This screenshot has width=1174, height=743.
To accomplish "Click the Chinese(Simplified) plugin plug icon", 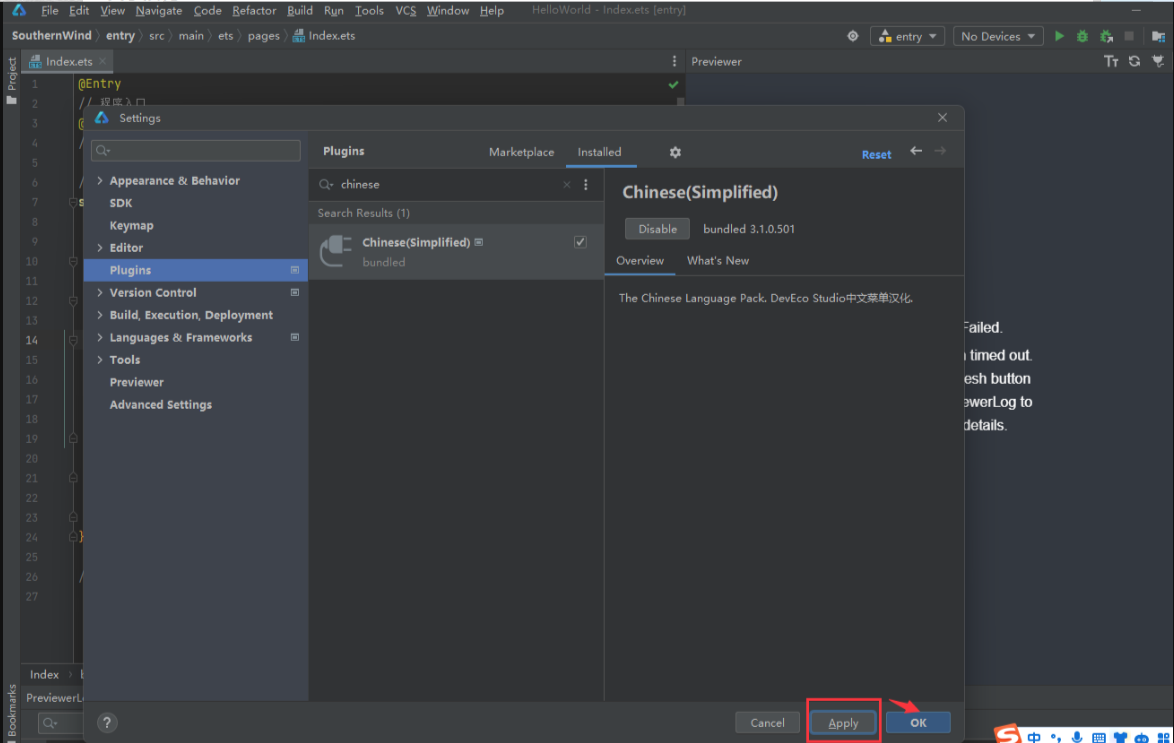I will click(x=335, y=251).
